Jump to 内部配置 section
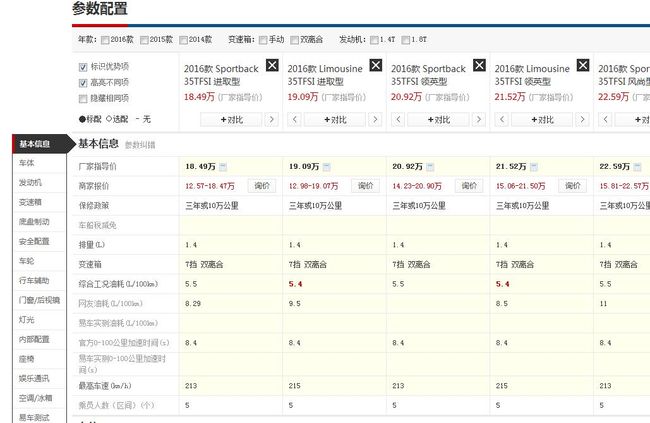 click(39, 339)
